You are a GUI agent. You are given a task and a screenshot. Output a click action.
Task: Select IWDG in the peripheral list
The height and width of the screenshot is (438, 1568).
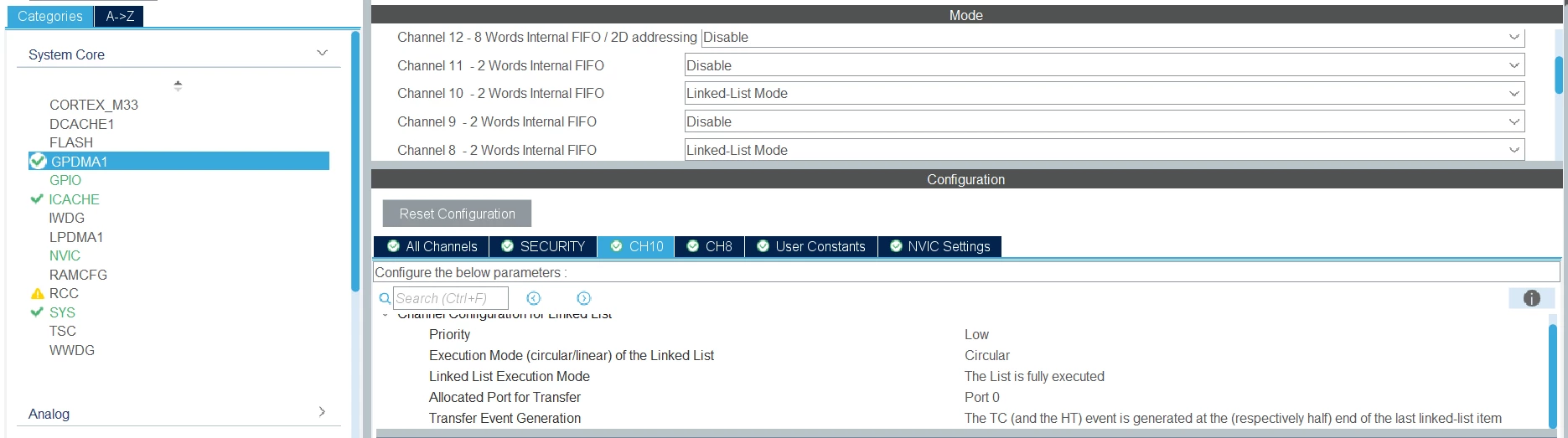tap(67, 218)
